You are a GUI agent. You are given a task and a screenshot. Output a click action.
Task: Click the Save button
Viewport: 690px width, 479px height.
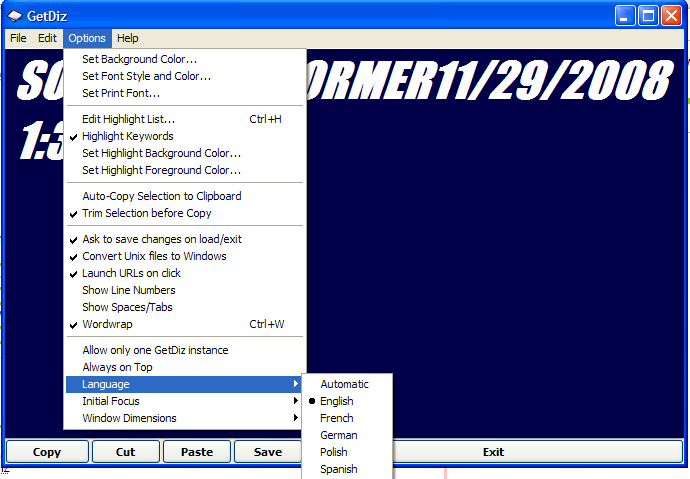tap(268, 452)
